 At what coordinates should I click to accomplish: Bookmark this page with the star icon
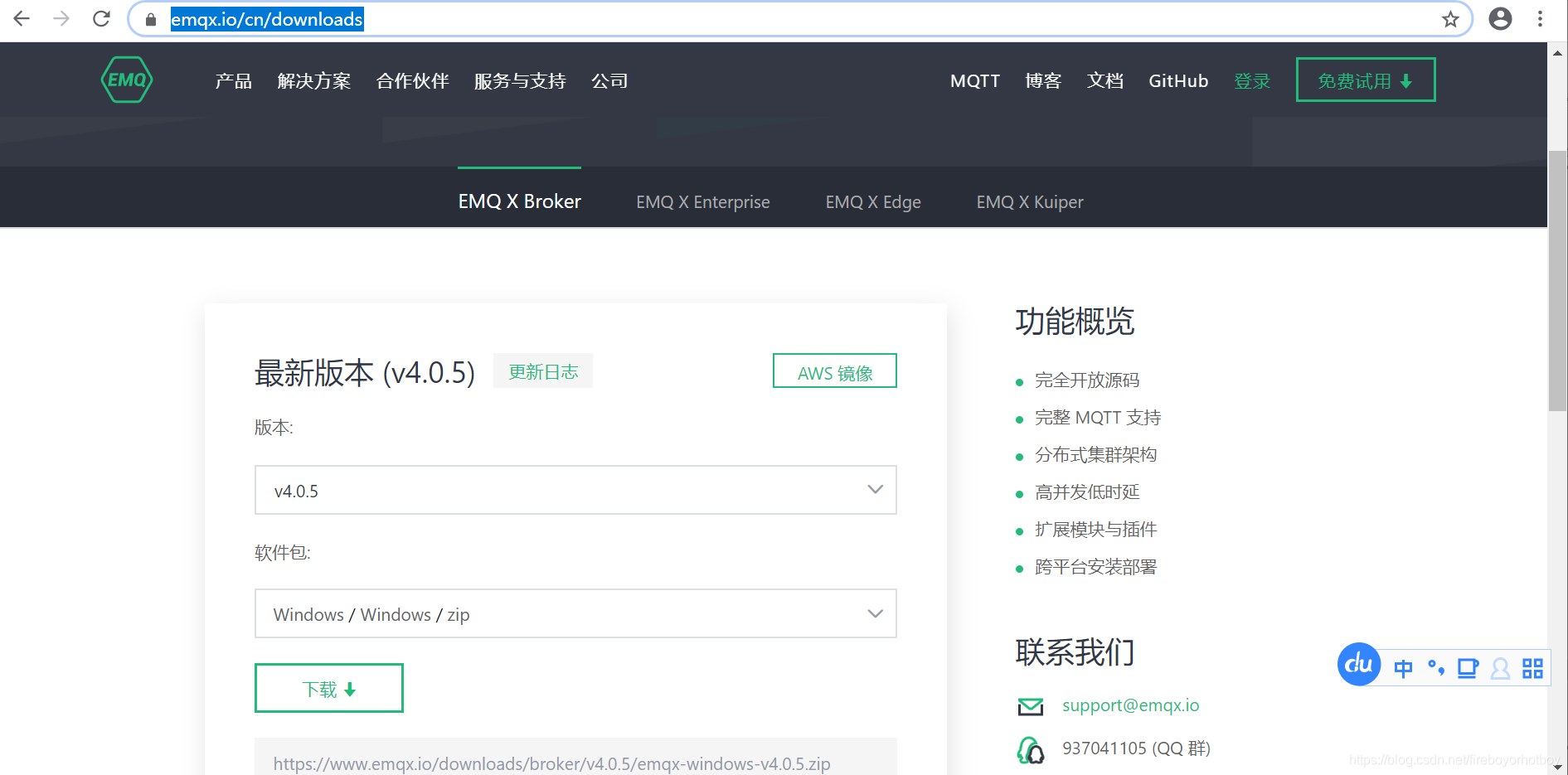(1450, 19)
